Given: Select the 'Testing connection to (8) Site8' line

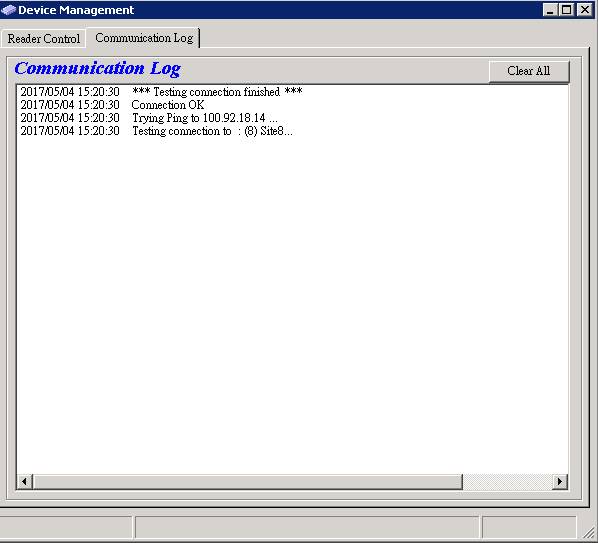Looking at the screenshot, I should (156, 131).
